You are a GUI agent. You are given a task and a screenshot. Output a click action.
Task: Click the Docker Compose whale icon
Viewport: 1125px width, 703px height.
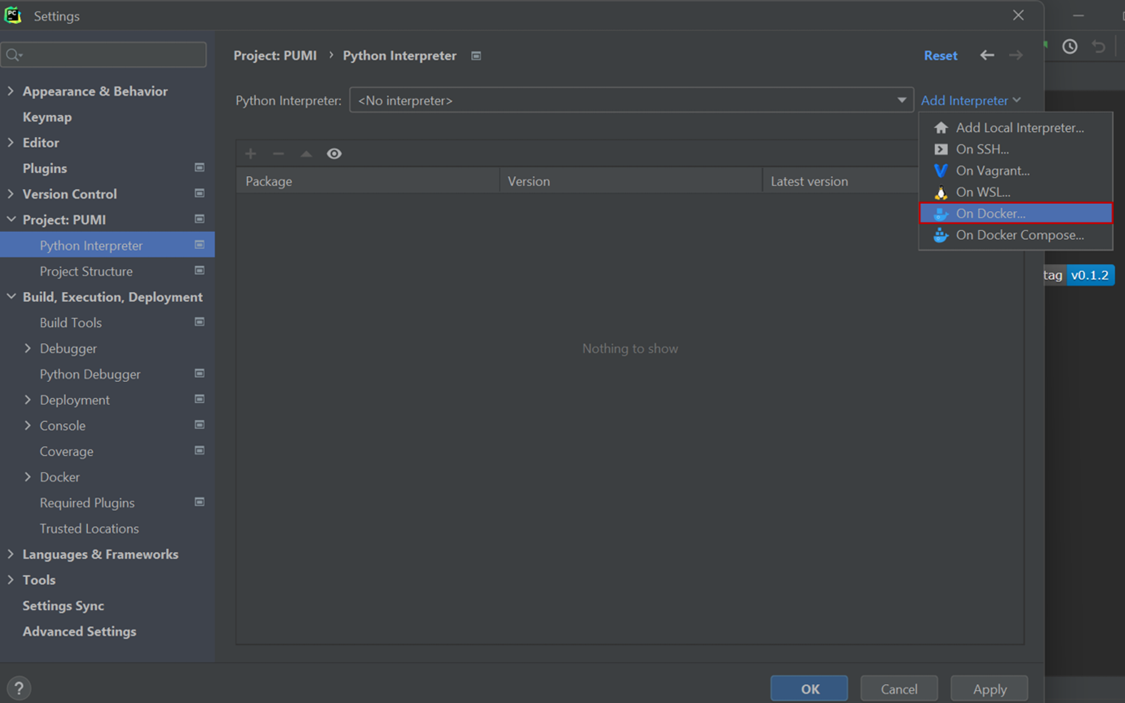click(x=941, y=235)
